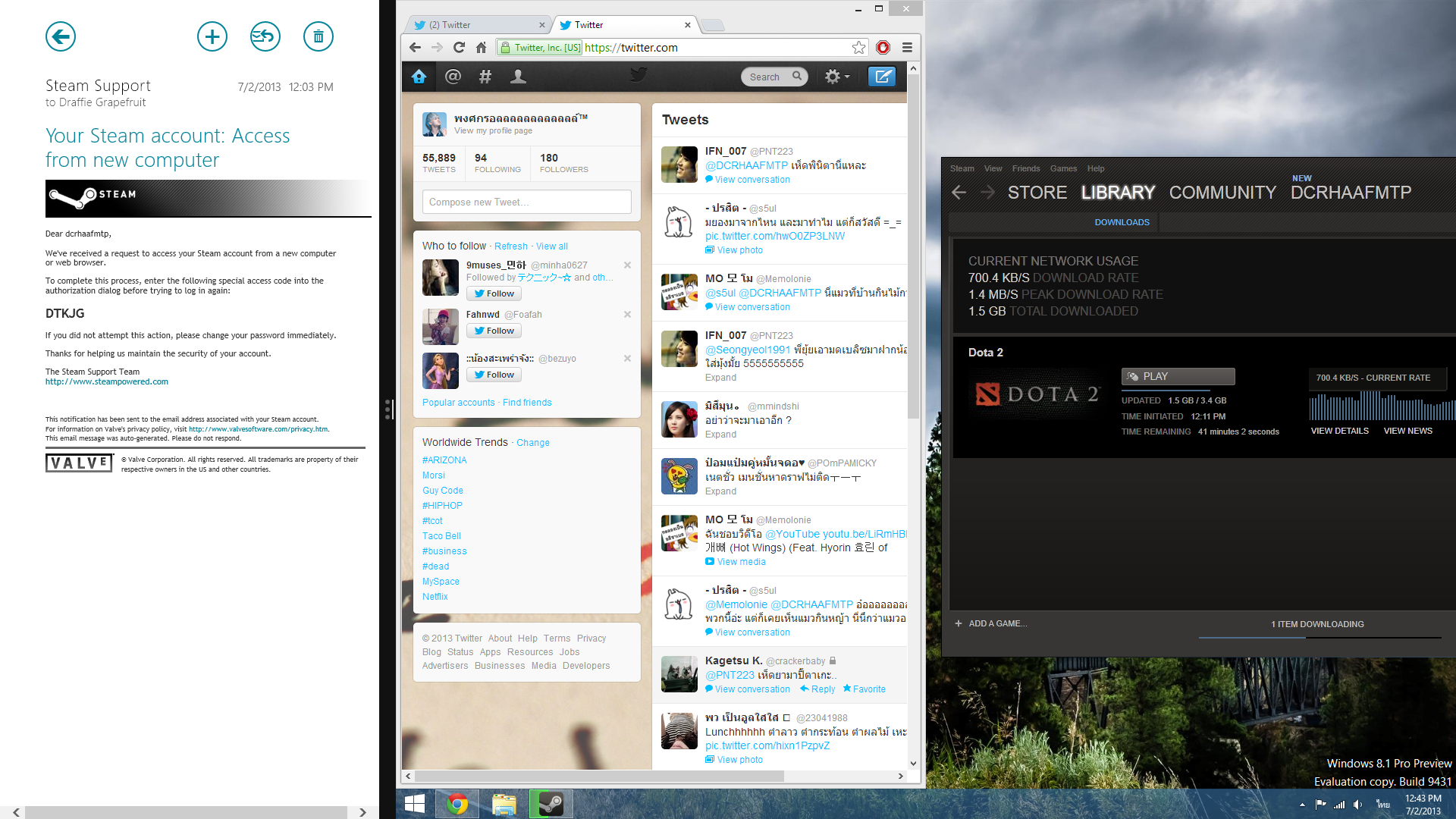Follow Fahnwd @Foafah suggestion
This screenshot has height=819, width=1456.
tap(494, 331)
